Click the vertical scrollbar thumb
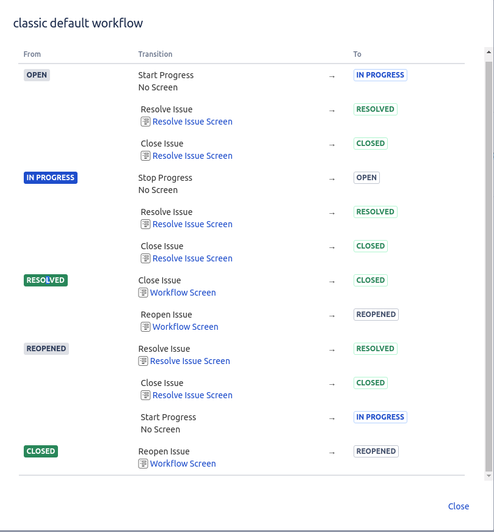 point(489,267)
